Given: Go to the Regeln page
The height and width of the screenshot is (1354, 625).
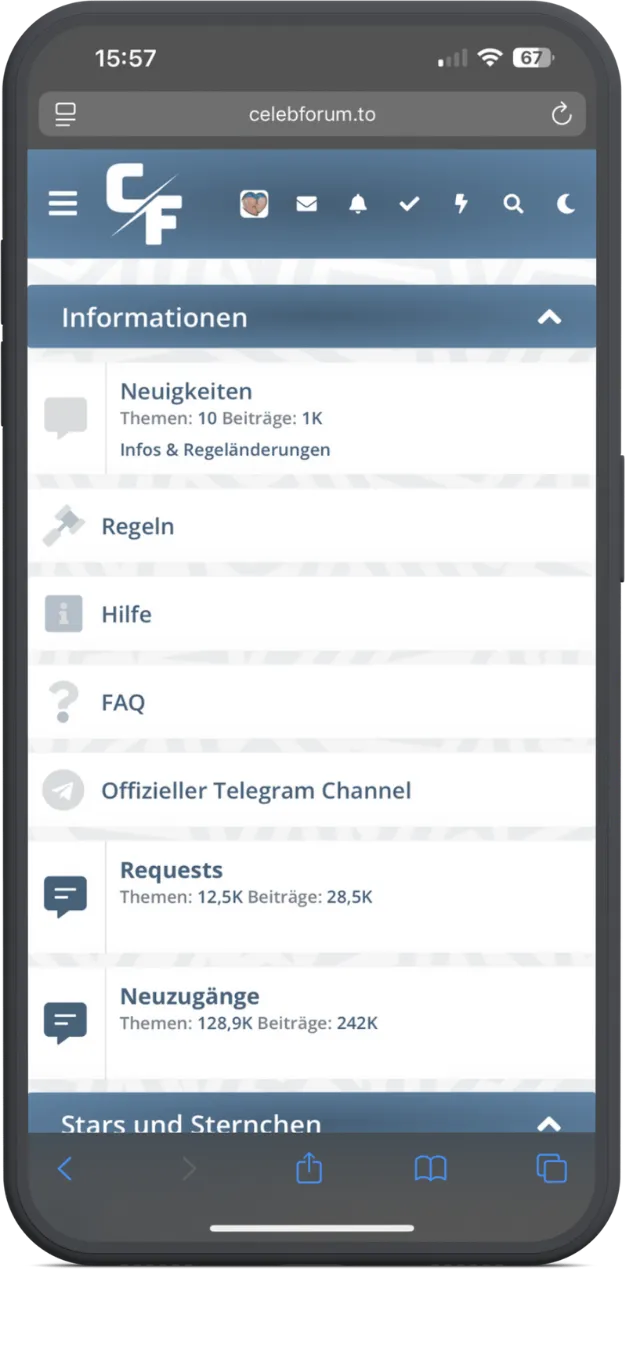Looking at the screenshot, I should click(x=138, y=526).
